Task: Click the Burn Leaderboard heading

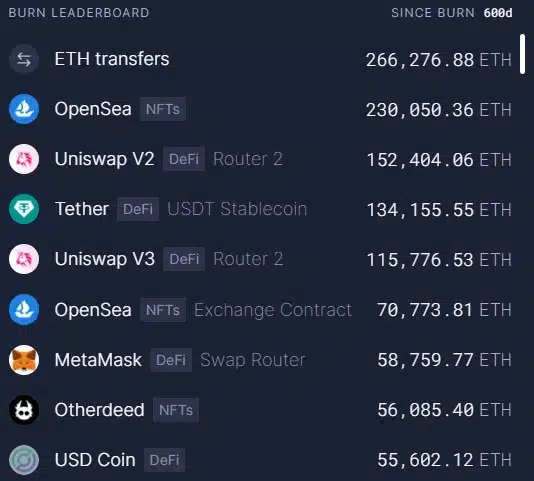Action: click(x=79, y=13)
